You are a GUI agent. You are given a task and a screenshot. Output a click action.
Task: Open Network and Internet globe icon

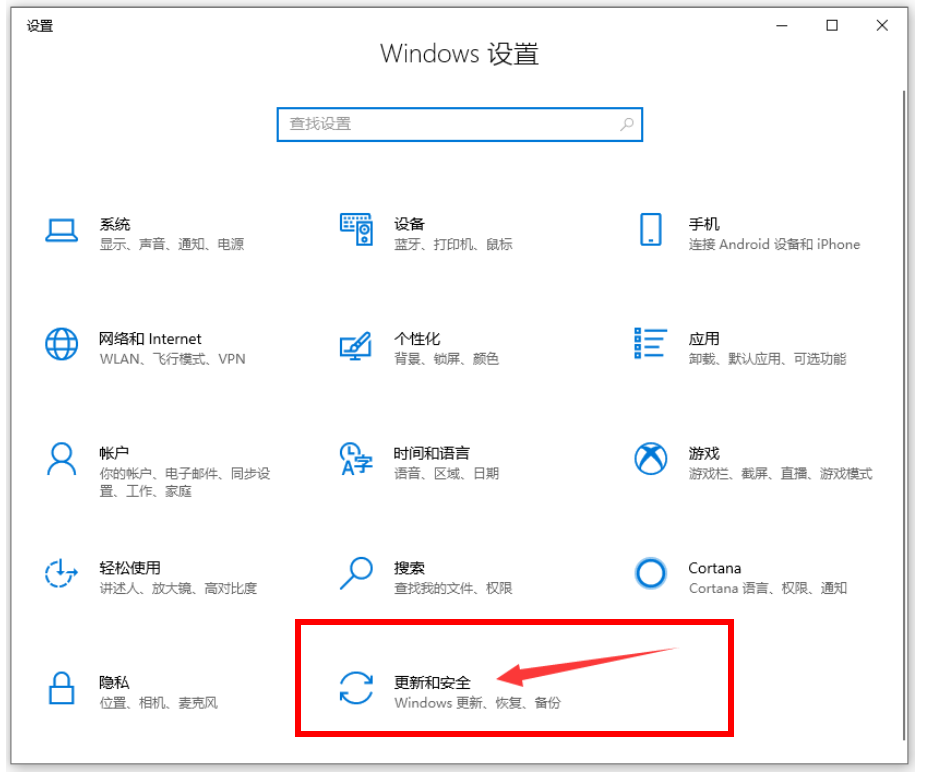click(x=61, y=344)
